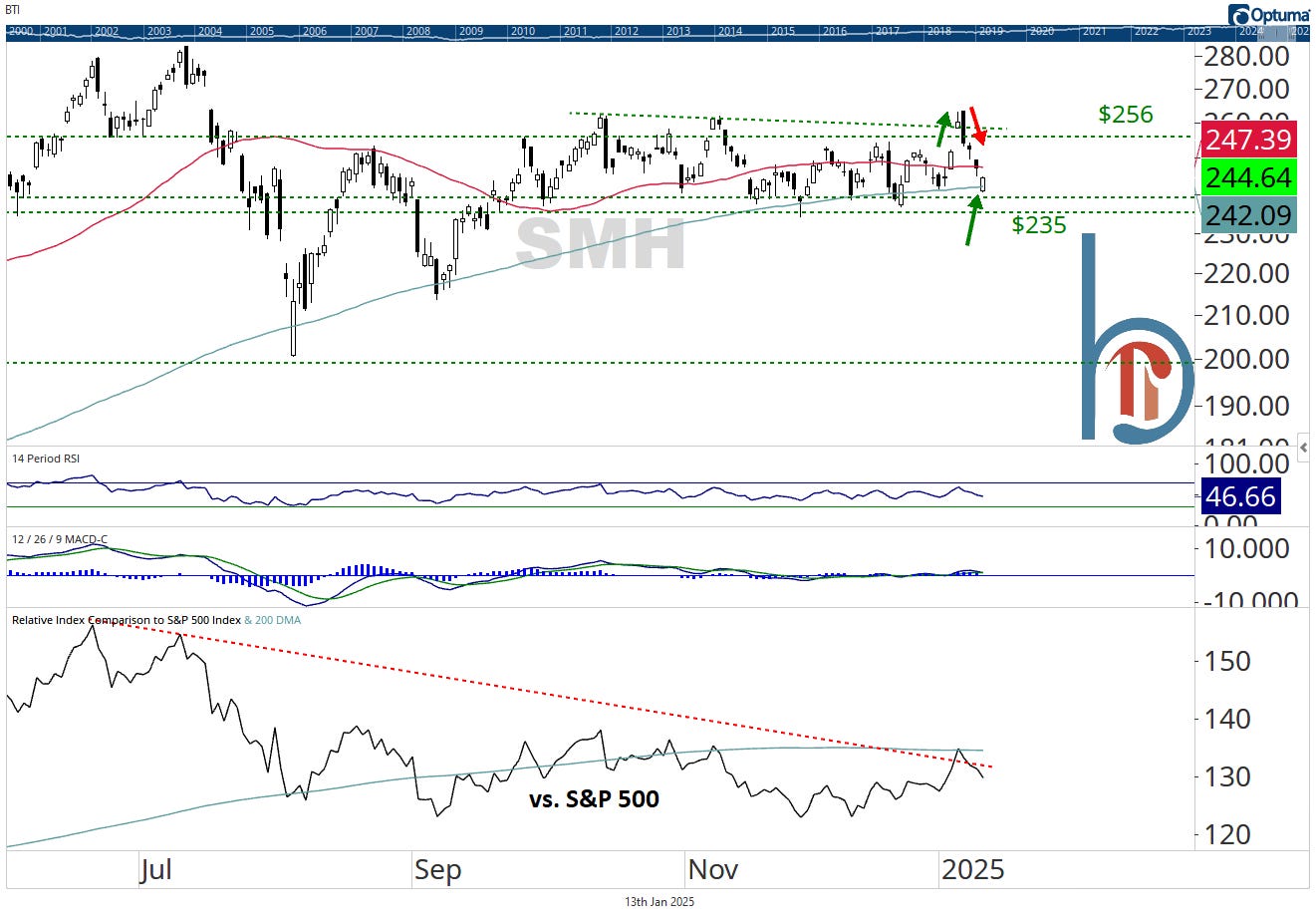Image resolution: width=1316 pixels, height=921 pixels.
Task: Click the Nov date axis label
Action: 713,869
